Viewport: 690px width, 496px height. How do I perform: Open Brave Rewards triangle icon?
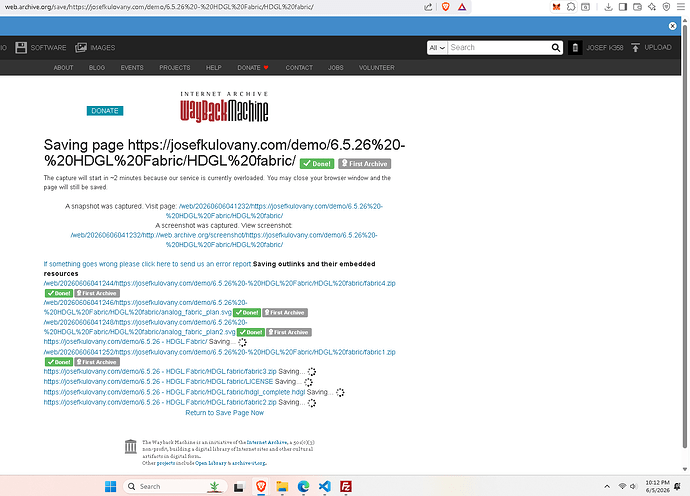[462, 7]
